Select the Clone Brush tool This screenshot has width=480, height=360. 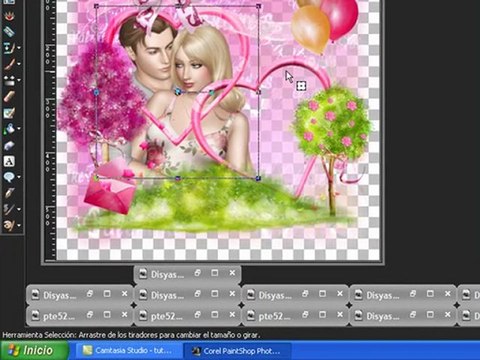9,48
